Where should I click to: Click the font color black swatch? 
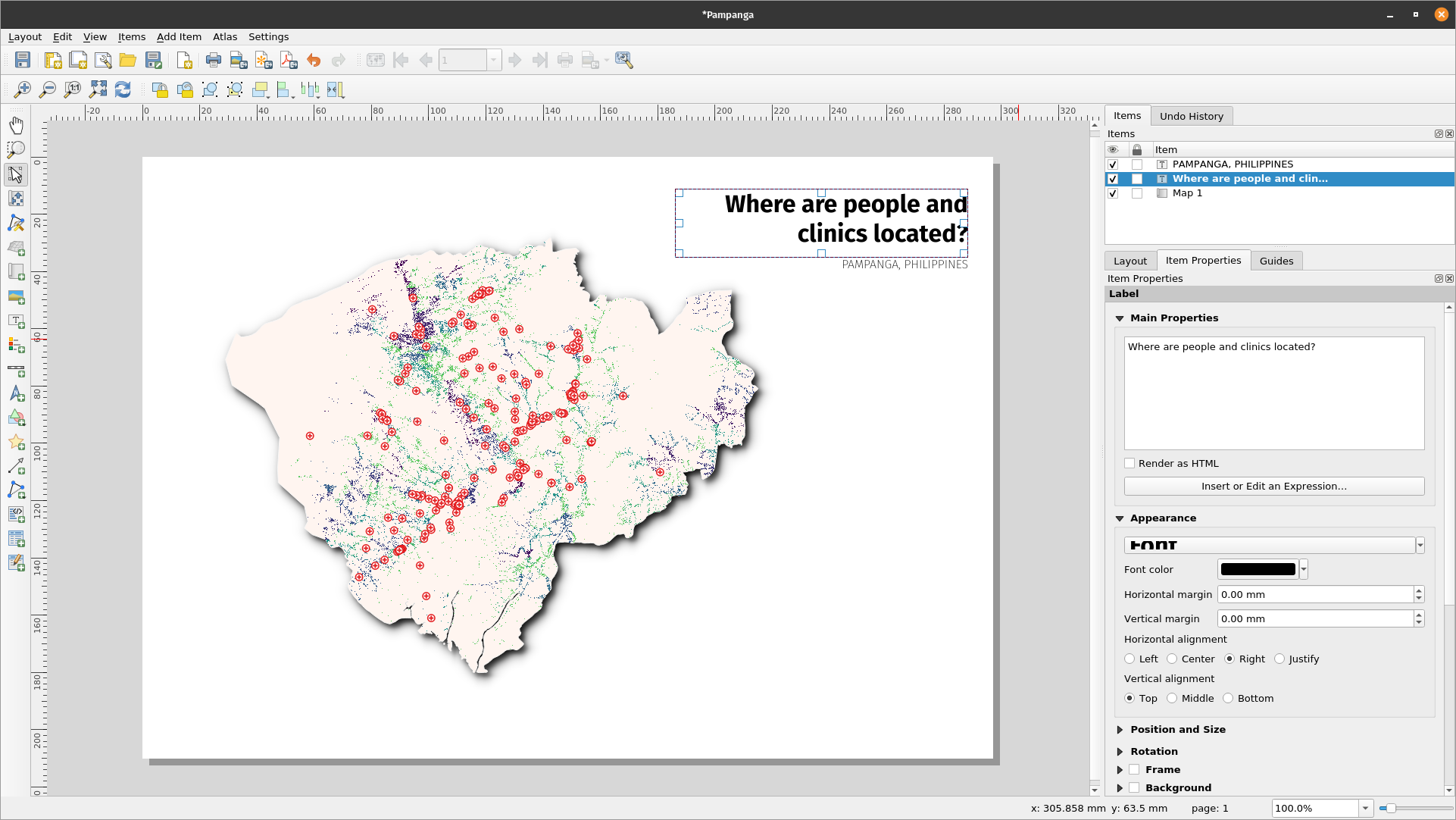(1257, 569)
